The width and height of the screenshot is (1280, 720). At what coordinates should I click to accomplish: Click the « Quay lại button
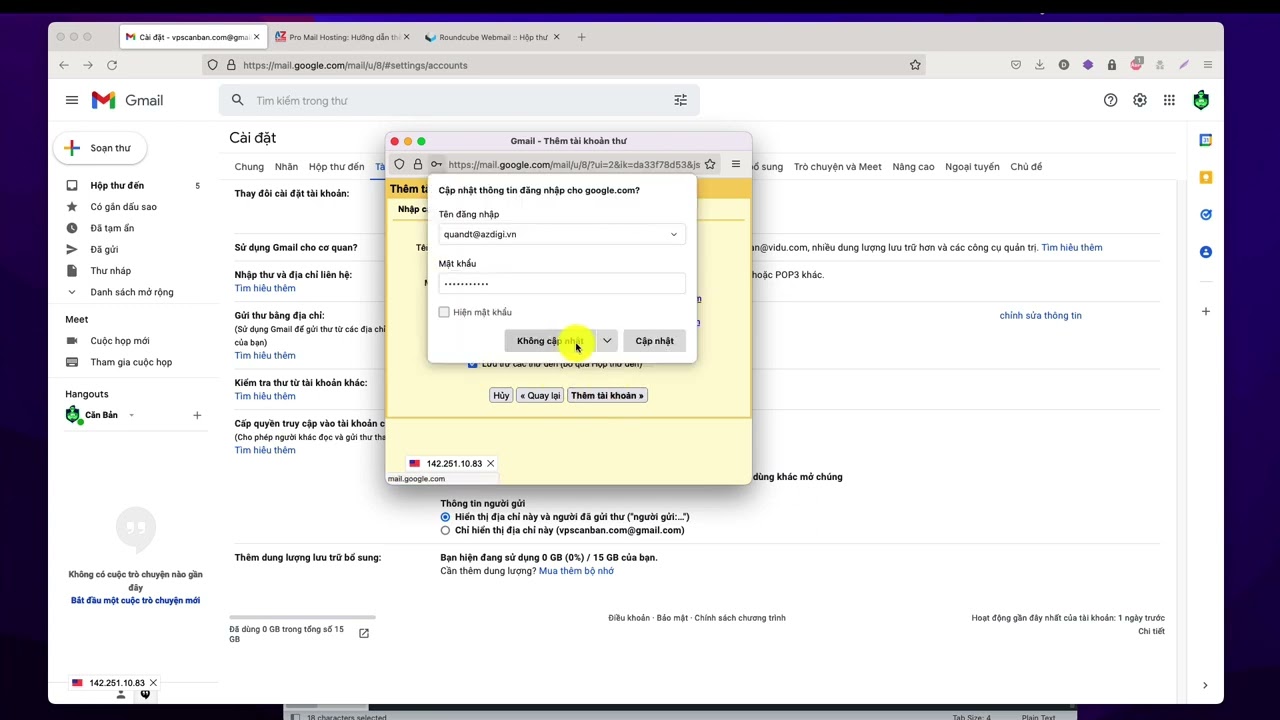point(540,395)
